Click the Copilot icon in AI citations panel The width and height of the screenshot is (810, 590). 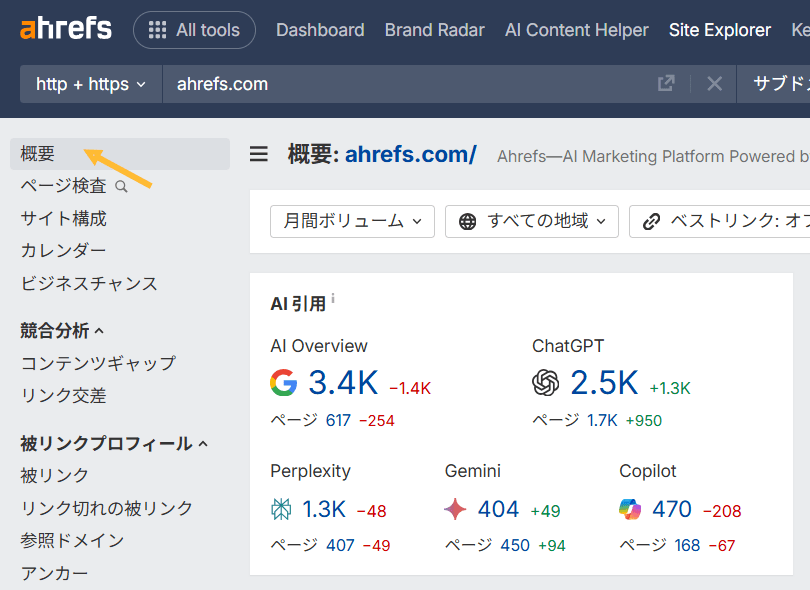coord(630,509)
